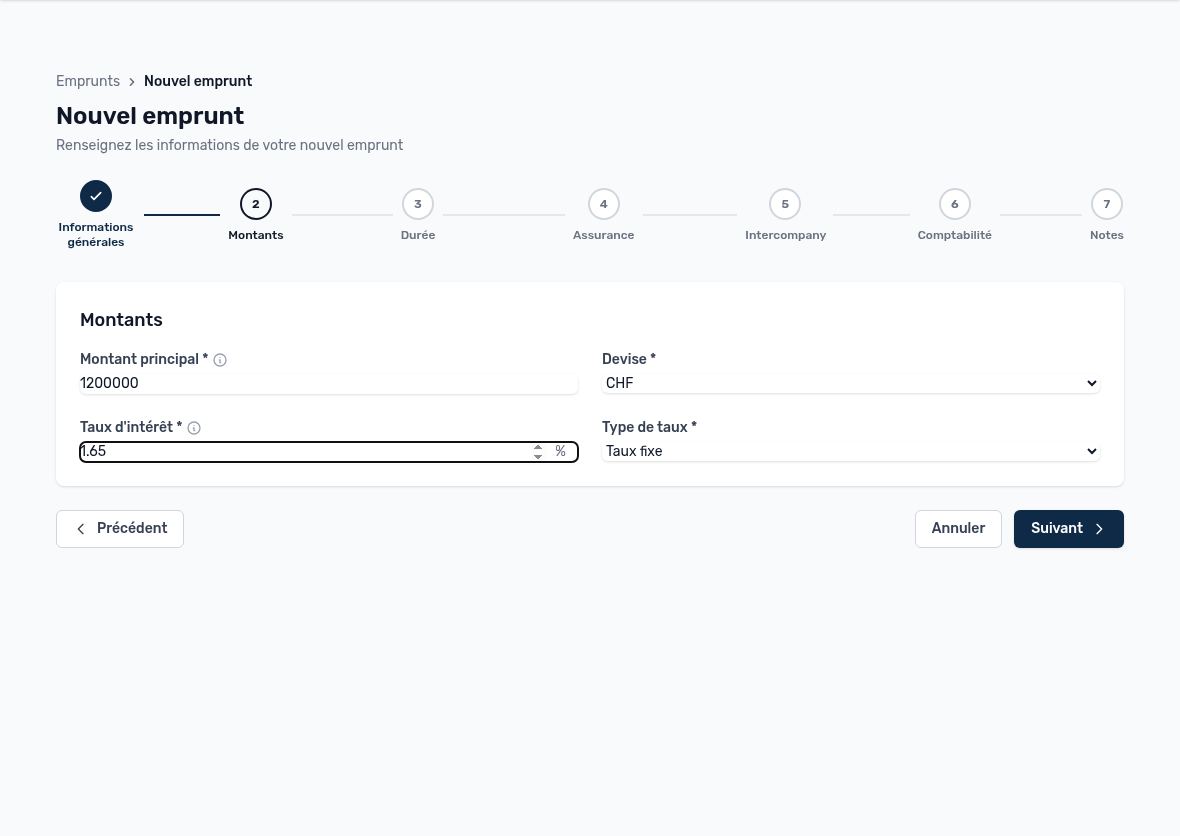The height and width of the screenshot is (836, 1180).
Task: Click the Montant principal input field
Action: tap(329, 383)
